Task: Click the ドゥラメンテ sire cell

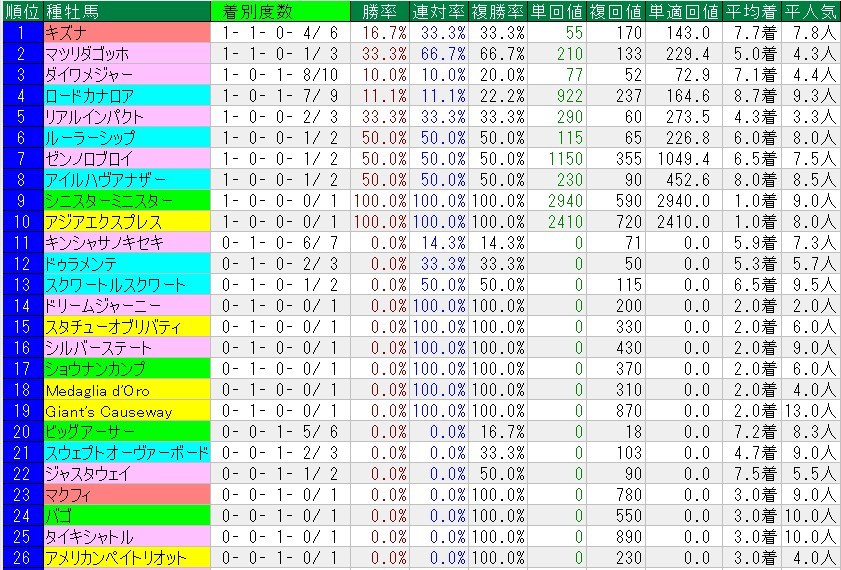Action: click(127, 264)
